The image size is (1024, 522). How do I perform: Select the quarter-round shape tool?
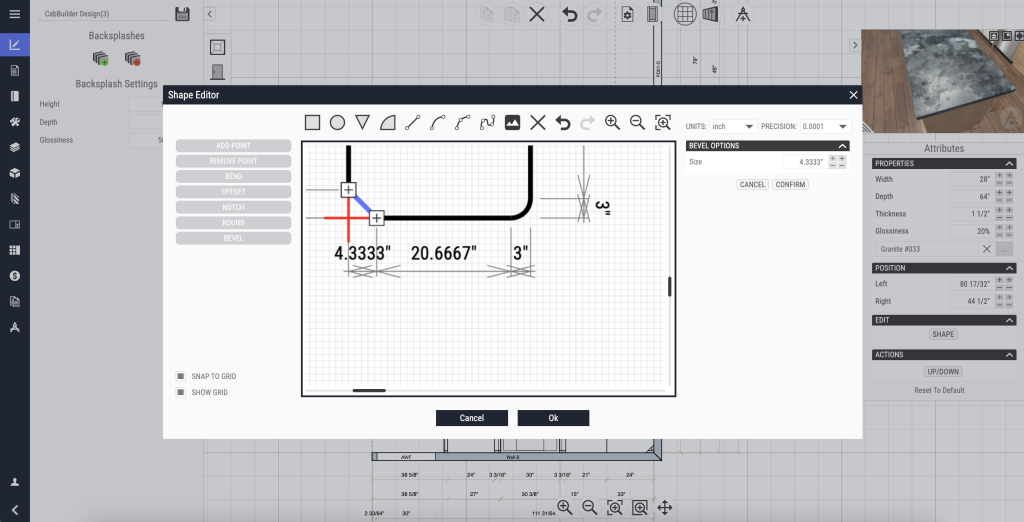[388, 122]
